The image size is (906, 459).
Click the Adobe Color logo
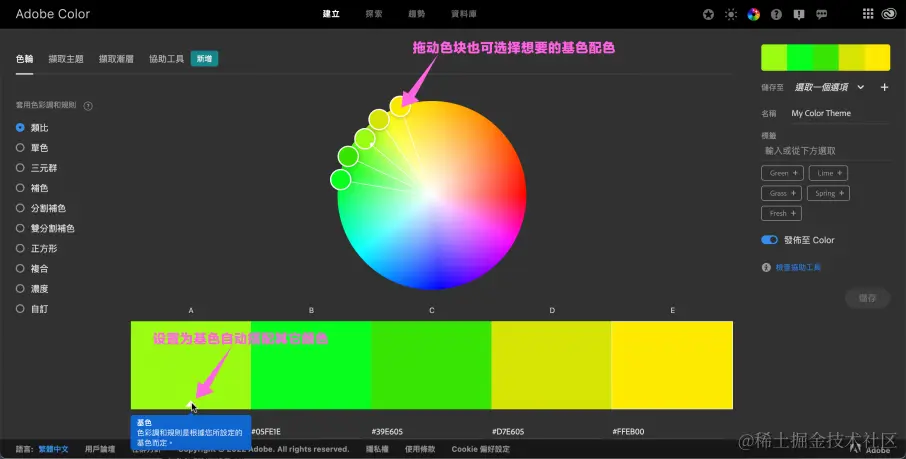tap(53, 14)
